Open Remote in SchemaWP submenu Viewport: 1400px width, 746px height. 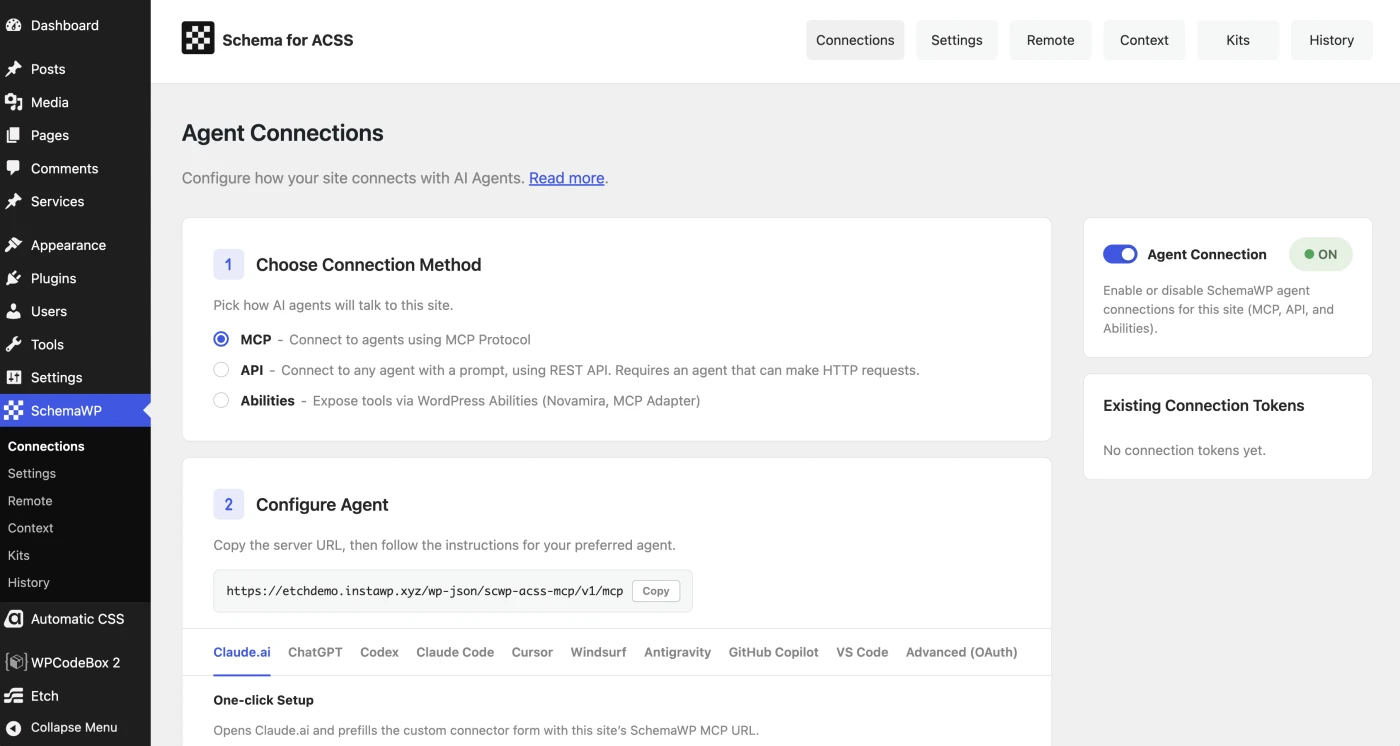point(30,500)
